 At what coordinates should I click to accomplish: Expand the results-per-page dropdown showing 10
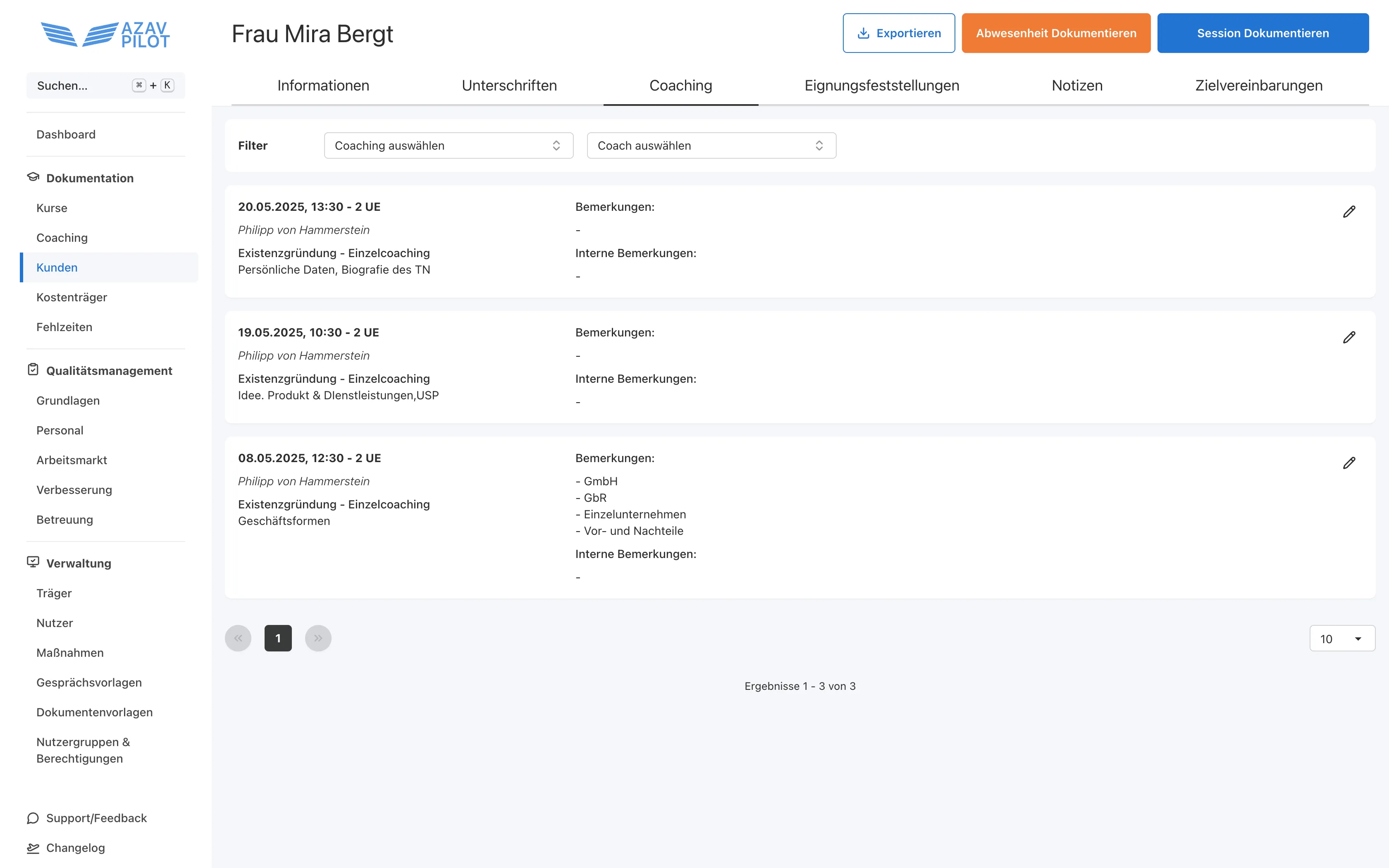pos(1341,639)
